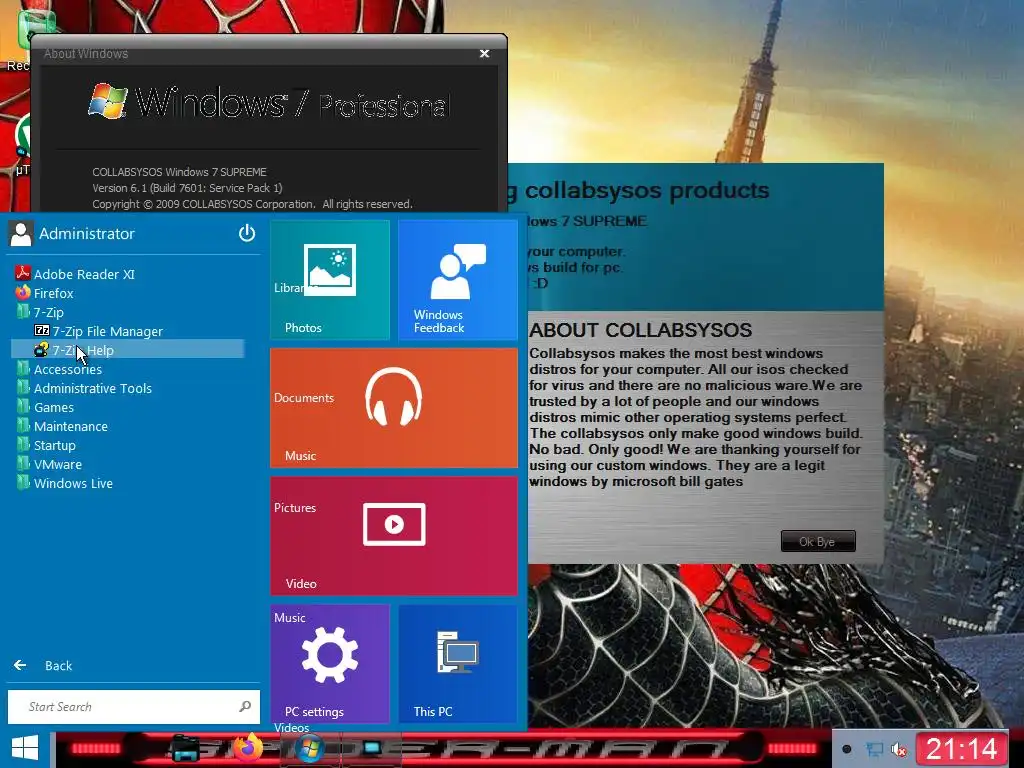
Task: Click the 'Version 6.1 (Build 7601' line
Action: pos(187,188)
